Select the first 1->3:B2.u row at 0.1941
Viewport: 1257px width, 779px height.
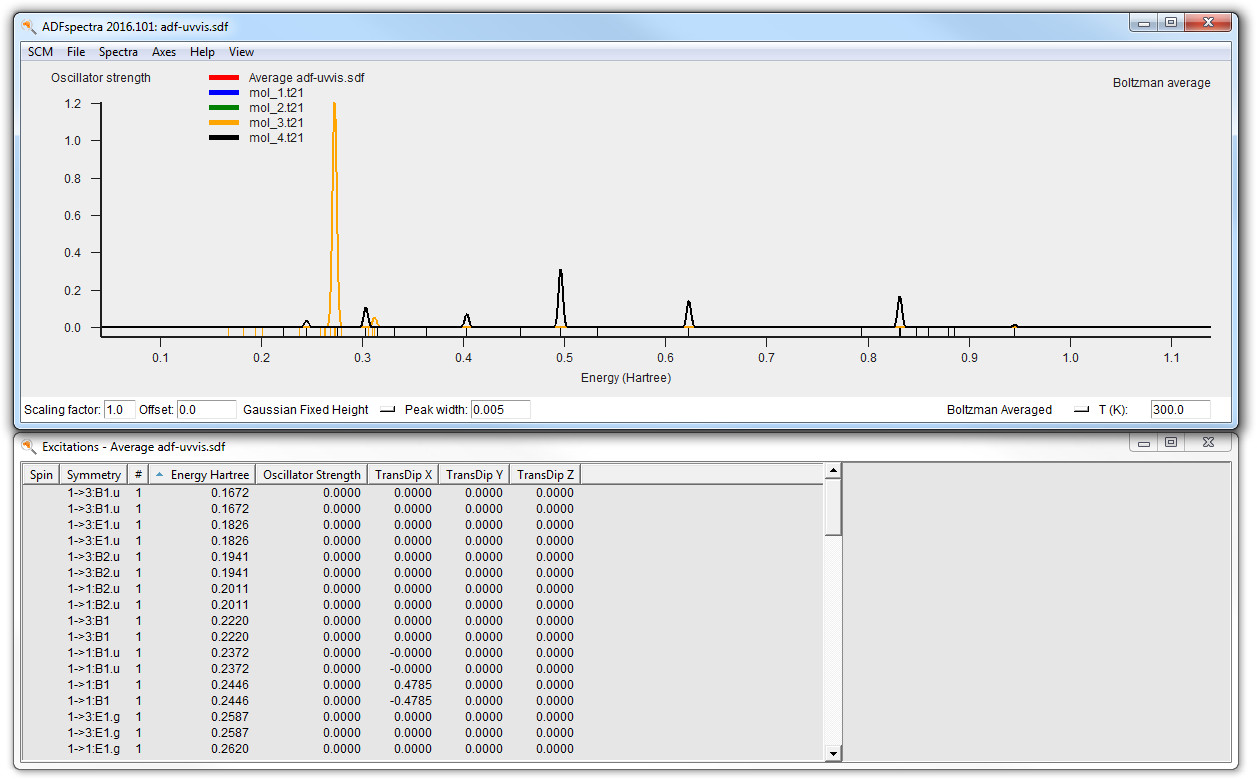302,557
